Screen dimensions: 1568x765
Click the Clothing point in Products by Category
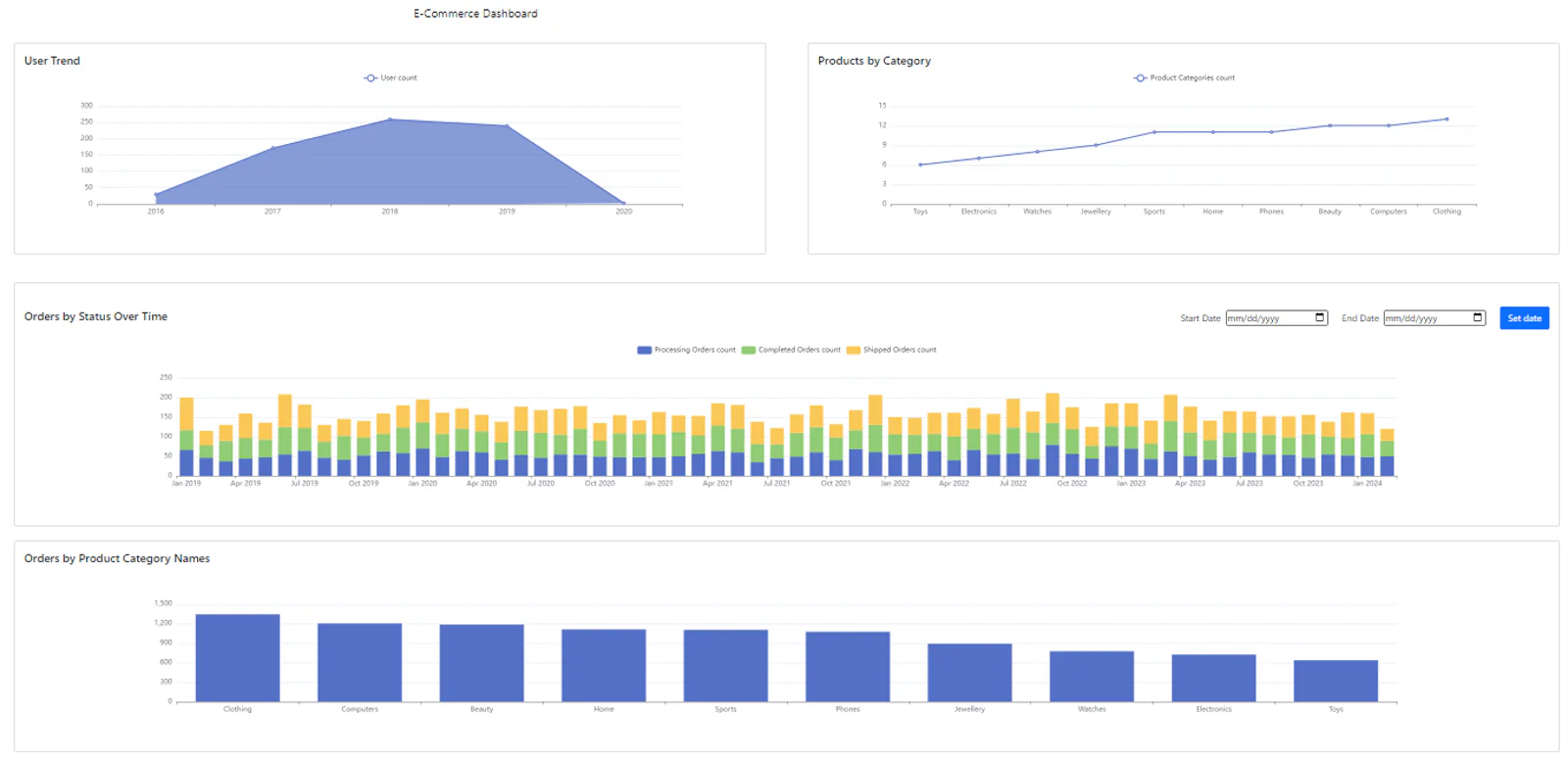pyautogui.click(x=1446, y=120)
